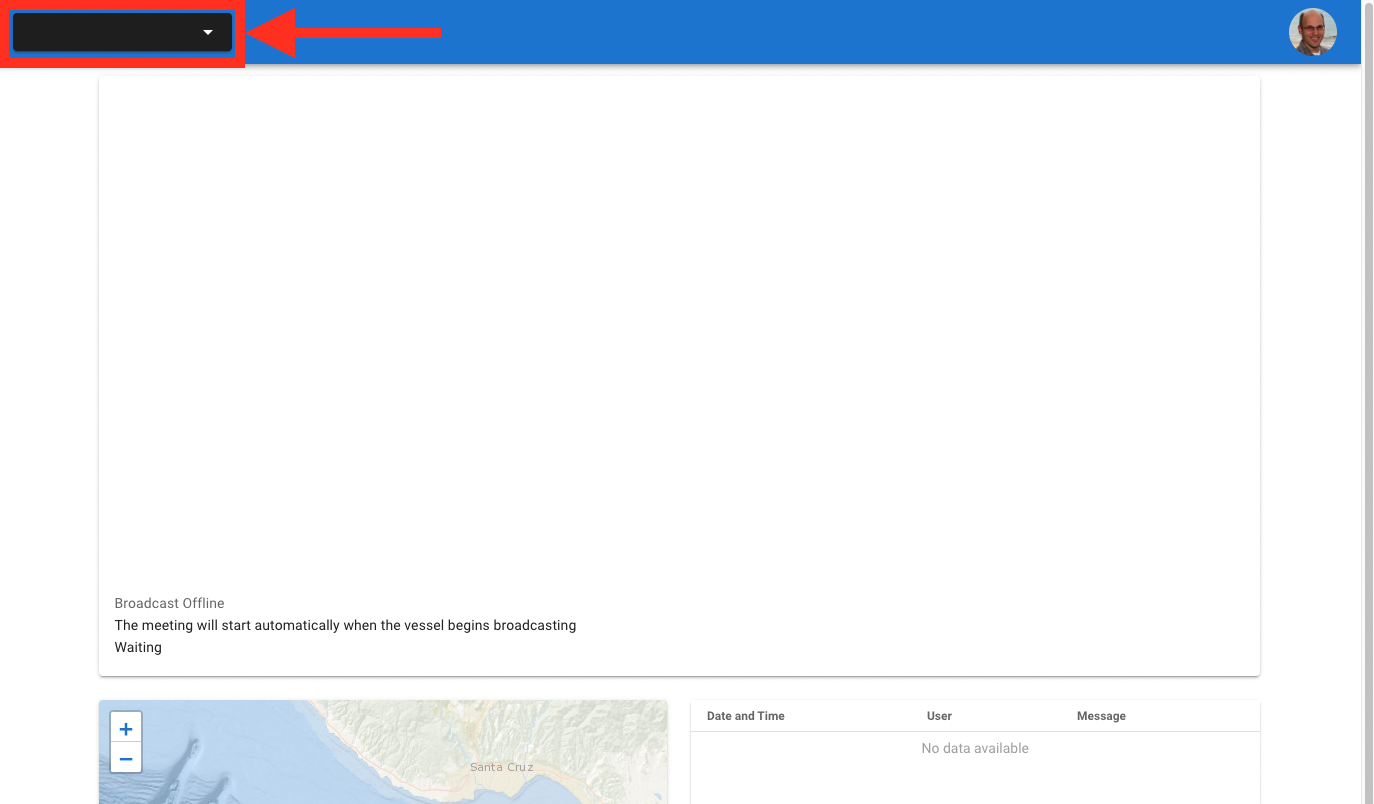Zoom out on the map
Image resolution: width=1374 pixels, height=804 pixels.
click(x=126, y=759)
